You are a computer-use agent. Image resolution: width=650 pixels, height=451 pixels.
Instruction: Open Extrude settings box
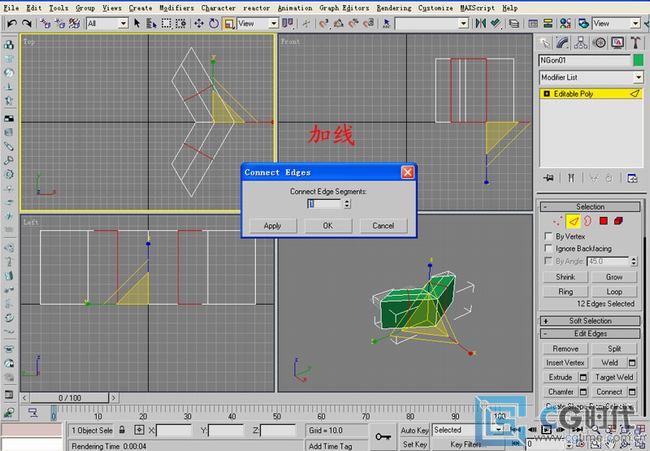[x=583, y=377]
